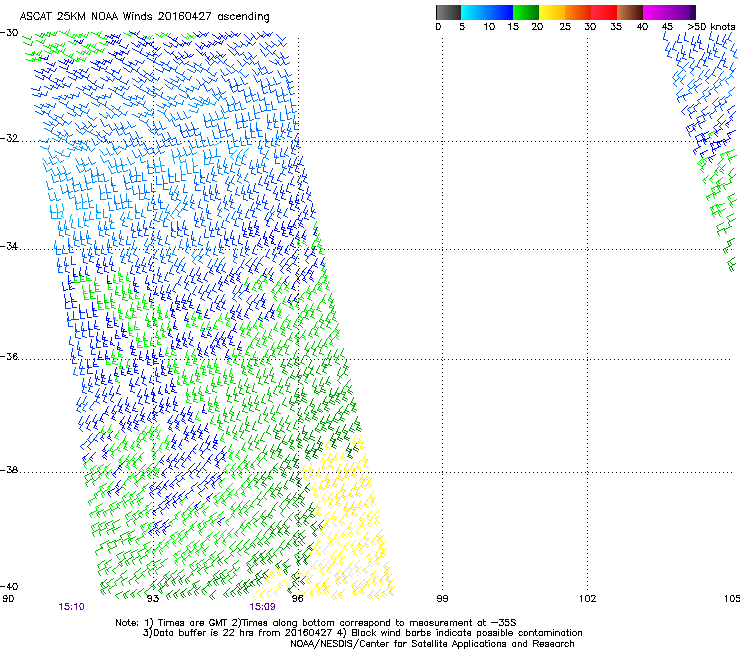The image size is (740, 650).
Task: Click the 99 longitude axis label
Action: [442, 599]
